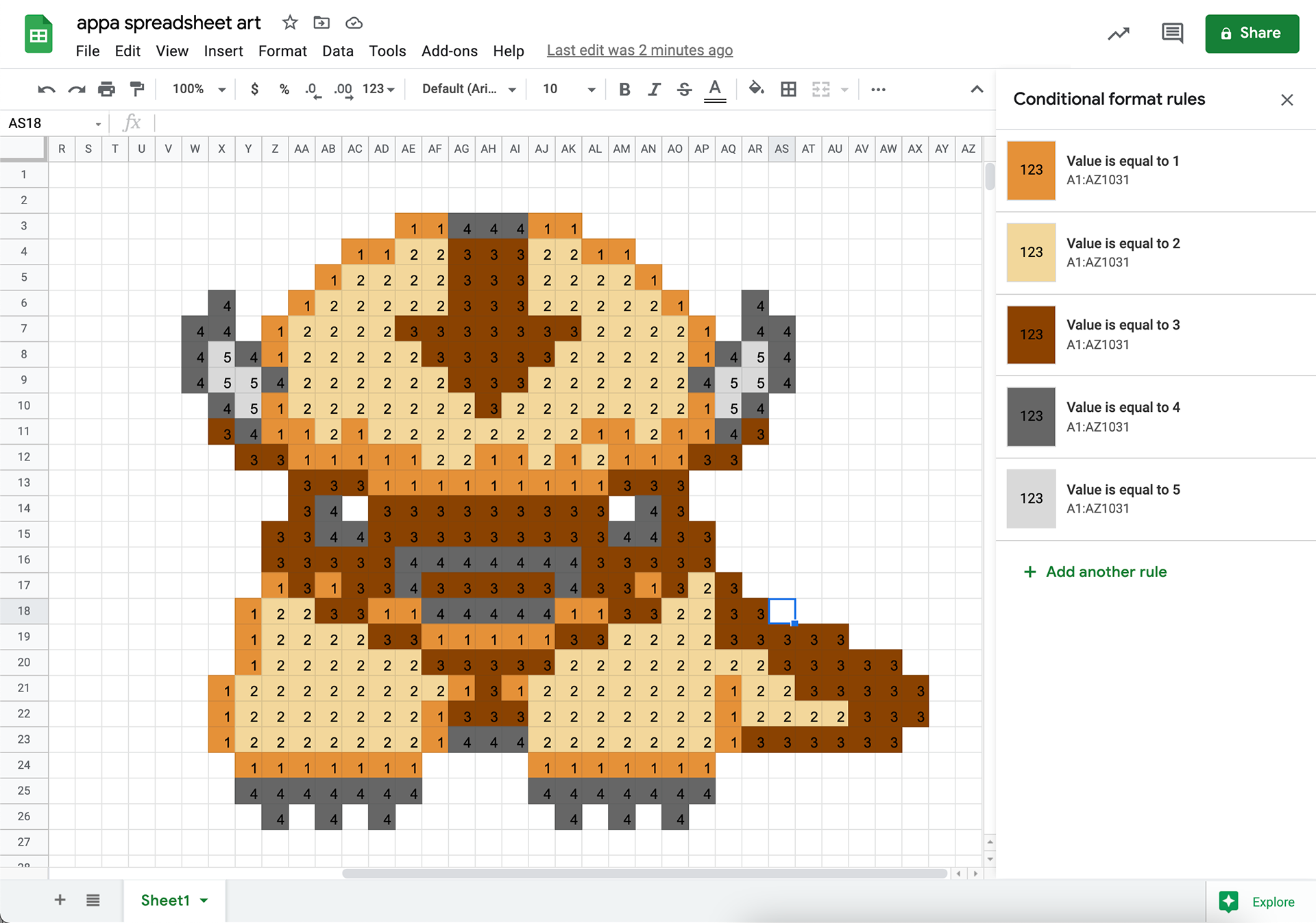Open the Default (Arial) font dropdown

click(x=469, y=89)
